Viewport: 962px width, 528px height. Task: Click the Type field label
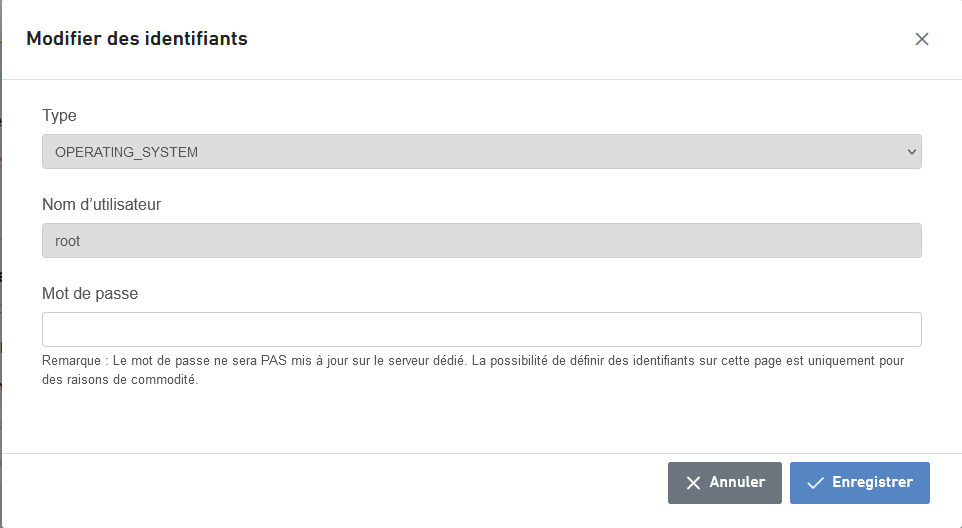point(59,115)
